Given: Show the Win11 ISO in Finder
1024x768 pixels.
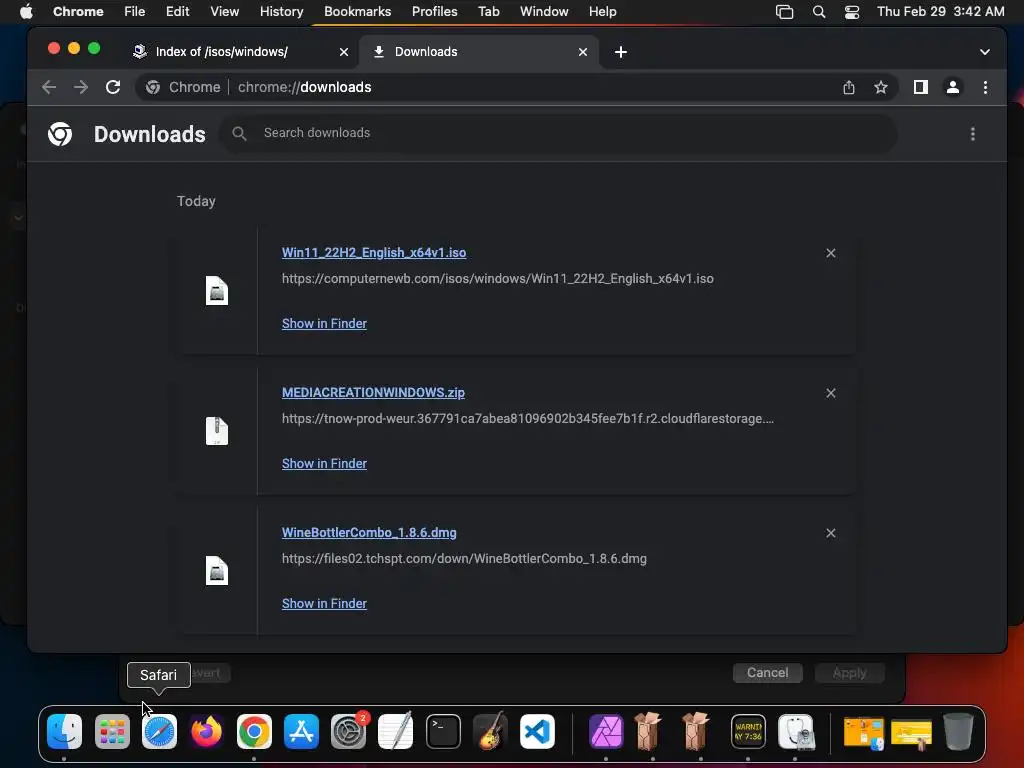Looking at the screenshot, I should pyautogui.click(x=324, y=323).
